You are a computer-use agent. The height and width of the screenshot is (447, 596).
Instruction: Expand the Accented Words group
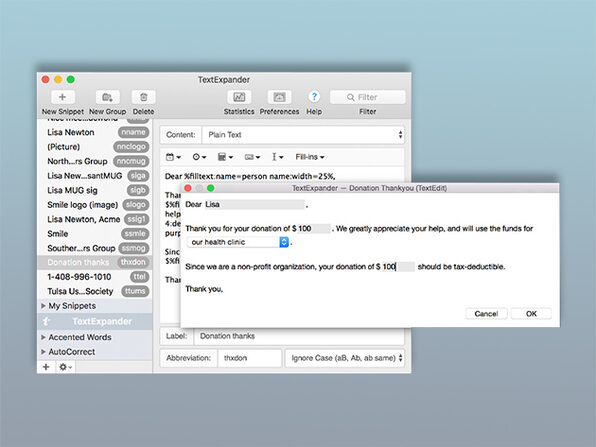tap(43, 337)
